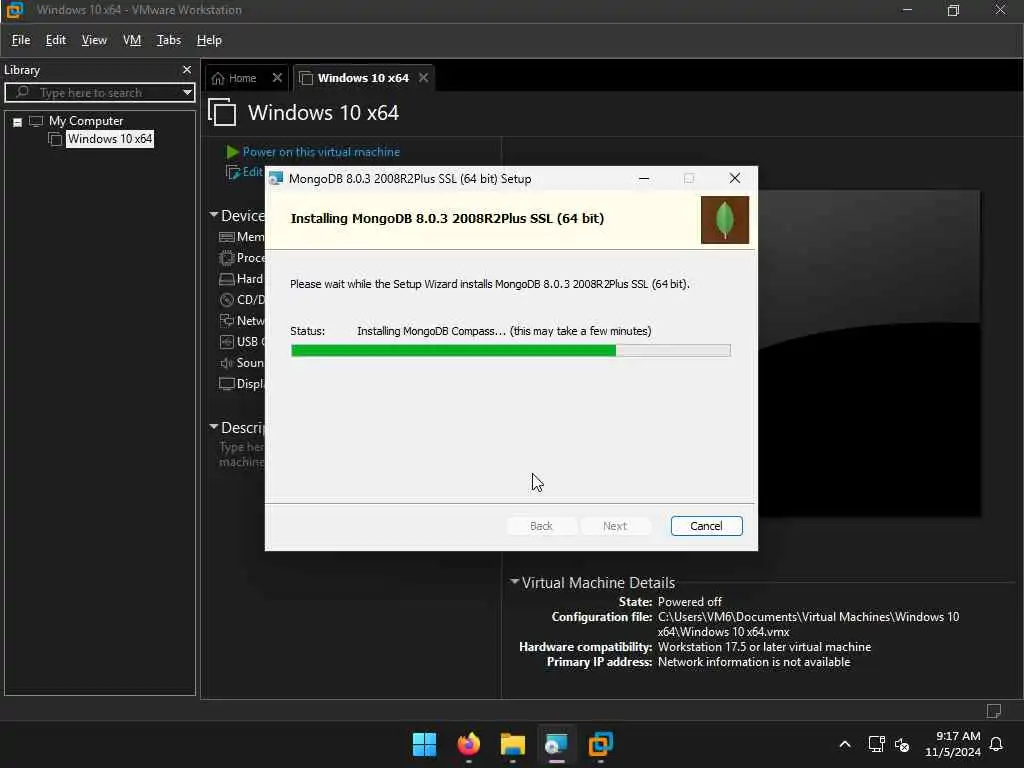Open the VM menu
The image size is (1024, 768).
(x=132, y=40)
